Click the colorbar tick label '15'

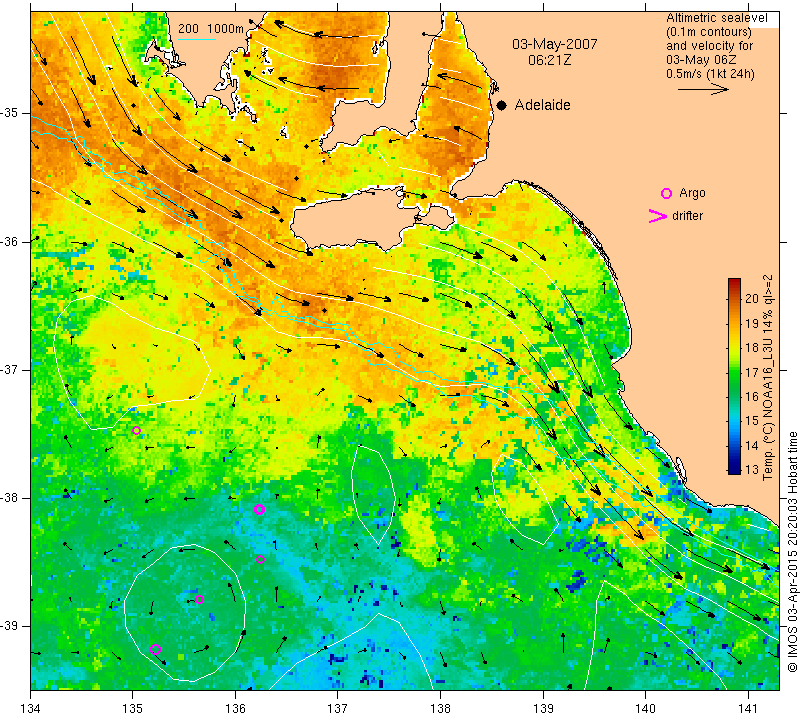[752, 421]
